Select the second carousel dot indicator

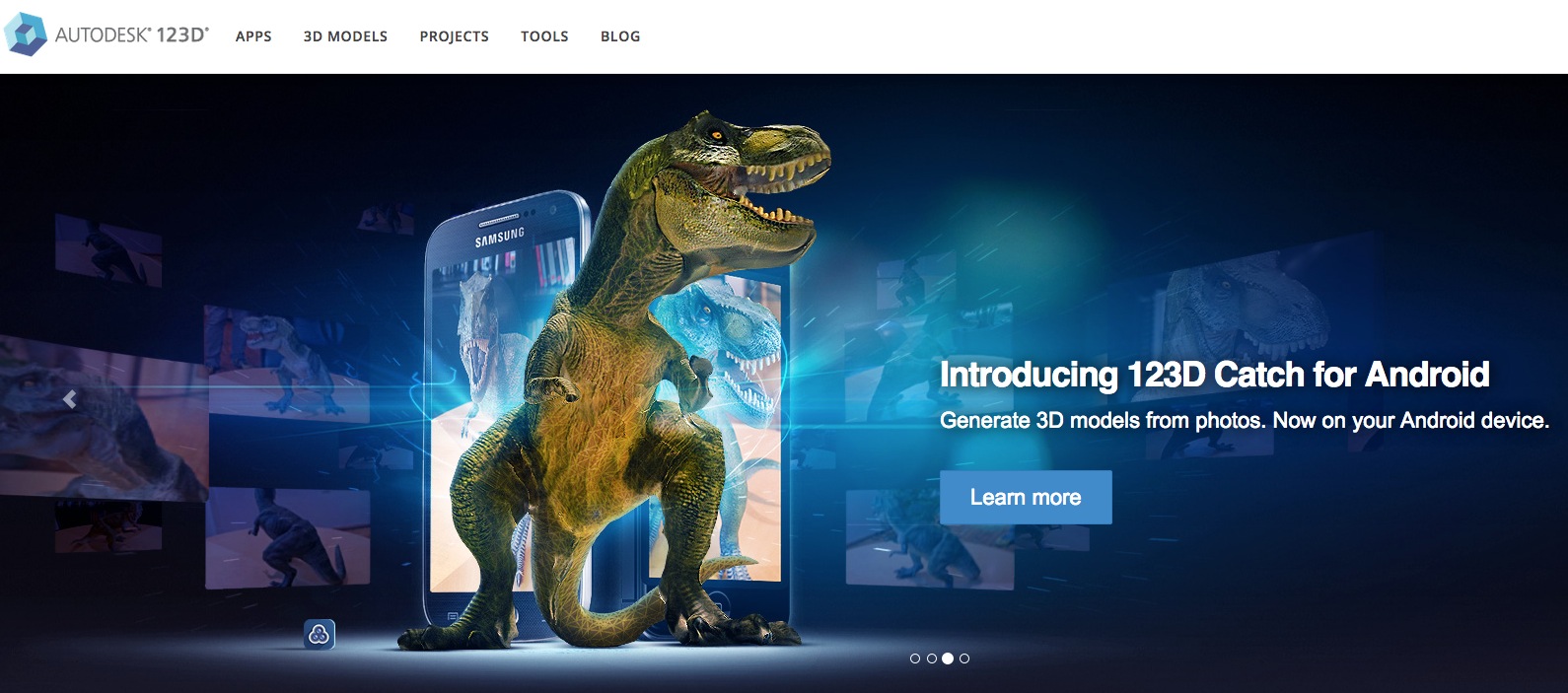point(931,658)
